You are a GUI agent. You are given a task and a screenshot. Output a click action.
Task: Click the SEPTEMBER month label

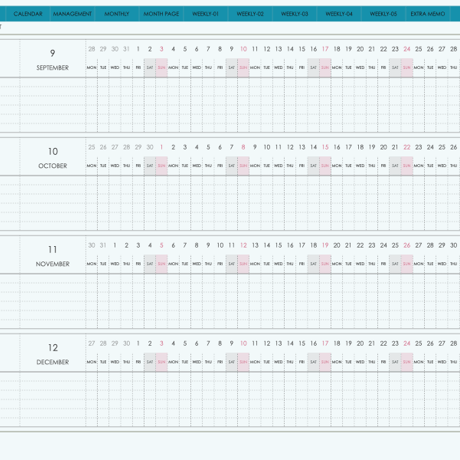pos(53,68)
